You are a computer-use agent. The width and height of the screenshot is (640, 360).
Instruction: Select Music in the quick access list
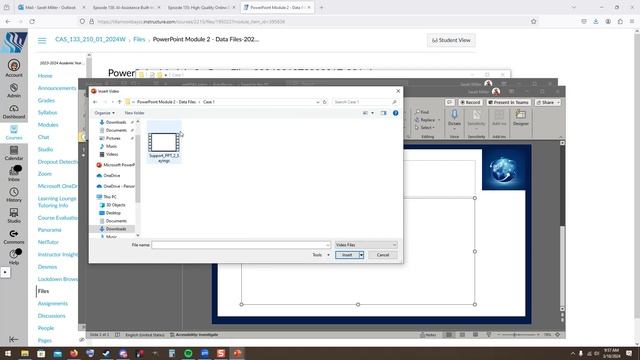111,146
